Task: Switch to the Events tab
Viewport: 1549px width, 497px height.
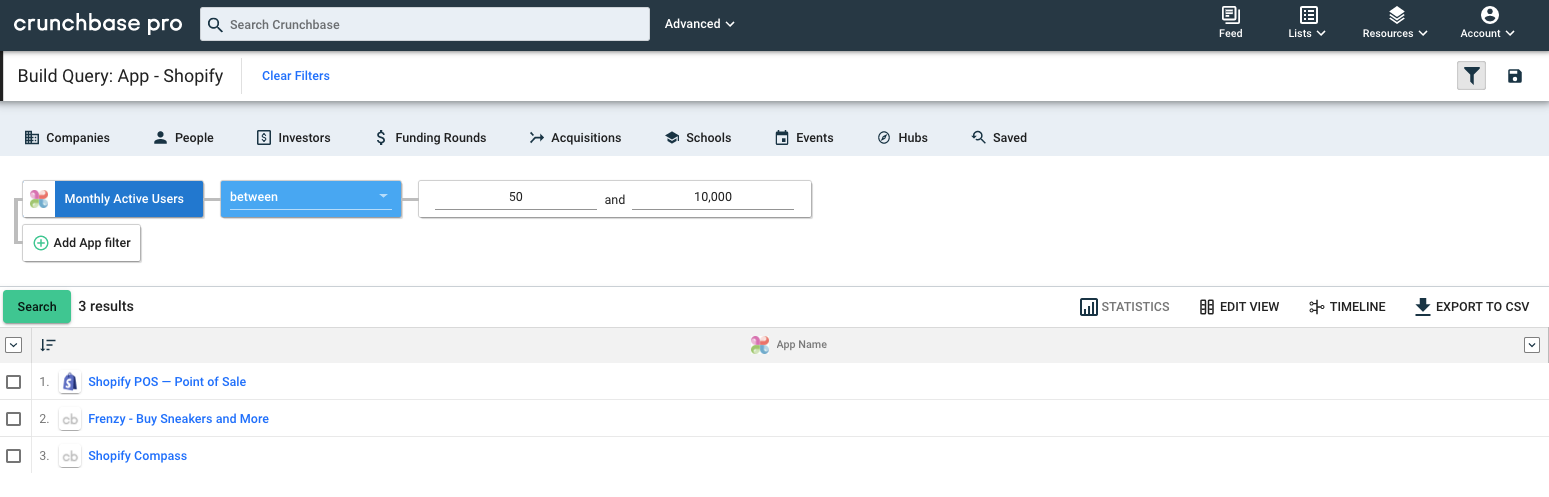Action: point(804,138)
